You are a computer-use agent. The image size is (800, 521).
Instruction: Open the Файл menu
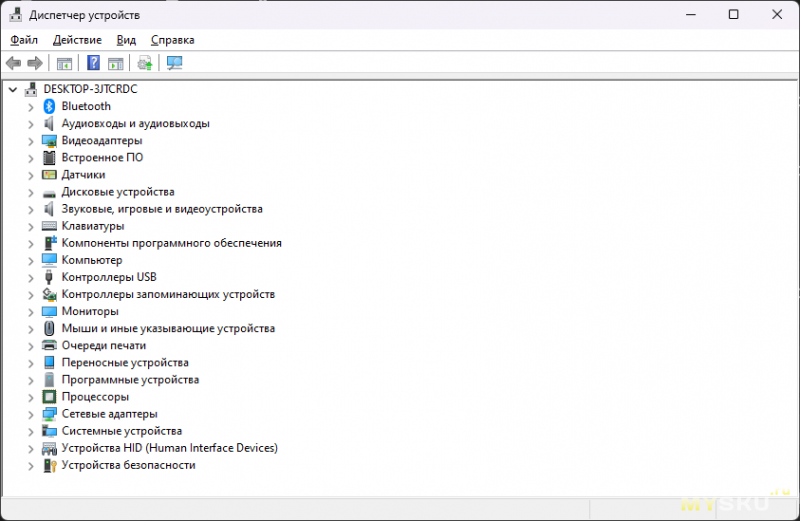tap(24, 40)
